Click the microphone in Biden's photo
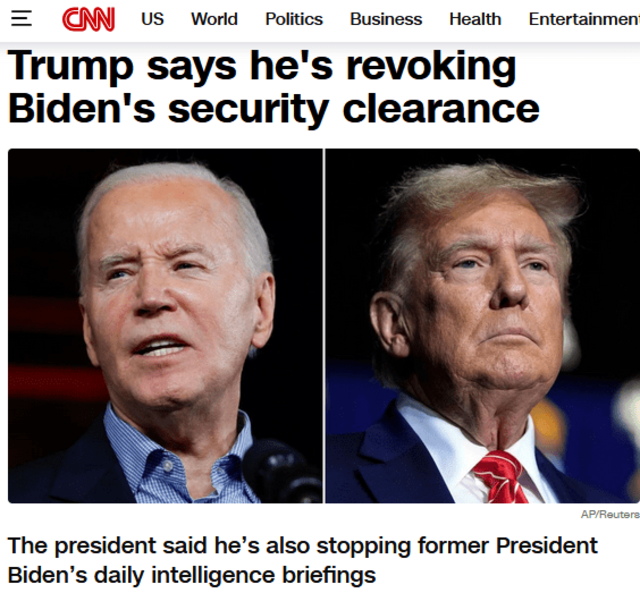Screen dimensions: 640x593 282,471
